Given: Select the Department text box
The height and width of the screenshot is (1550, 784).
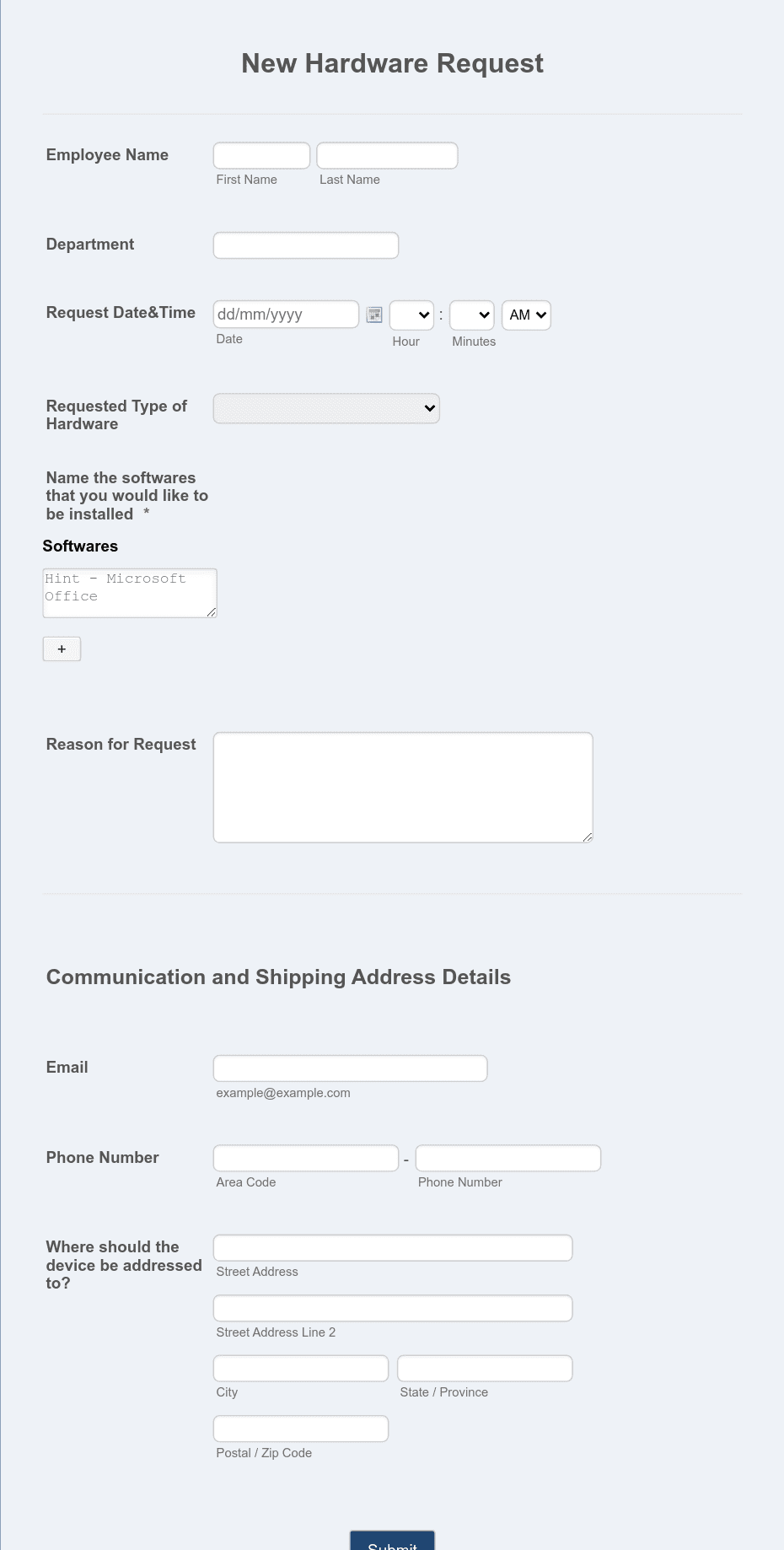Looking at the screenshot, I should pos(305,245).
